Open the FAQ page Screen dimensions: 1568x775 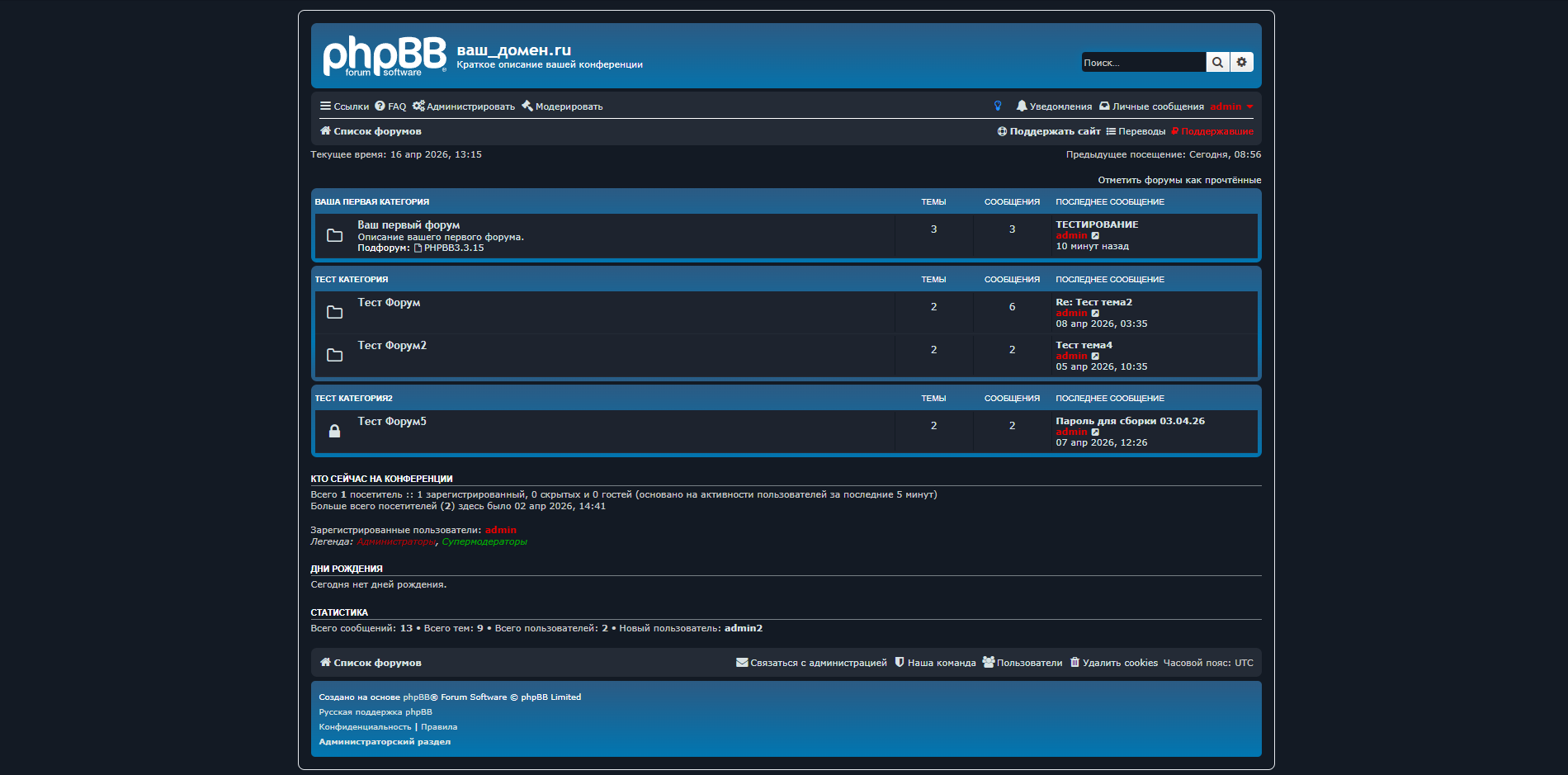[x=390, y=106]
